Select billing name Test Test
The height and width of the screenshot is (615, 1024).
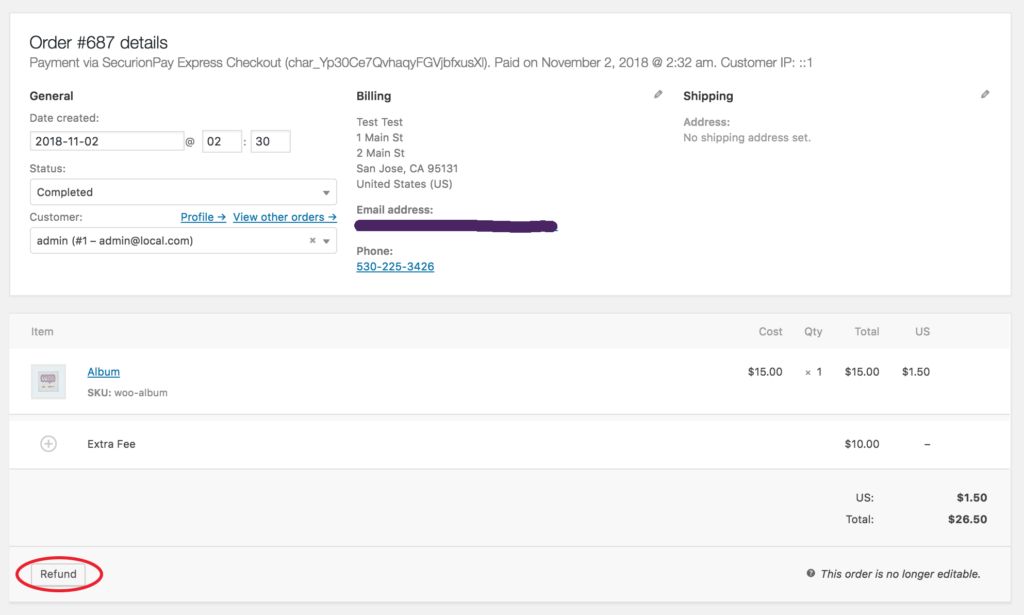[x=379, y=122]
